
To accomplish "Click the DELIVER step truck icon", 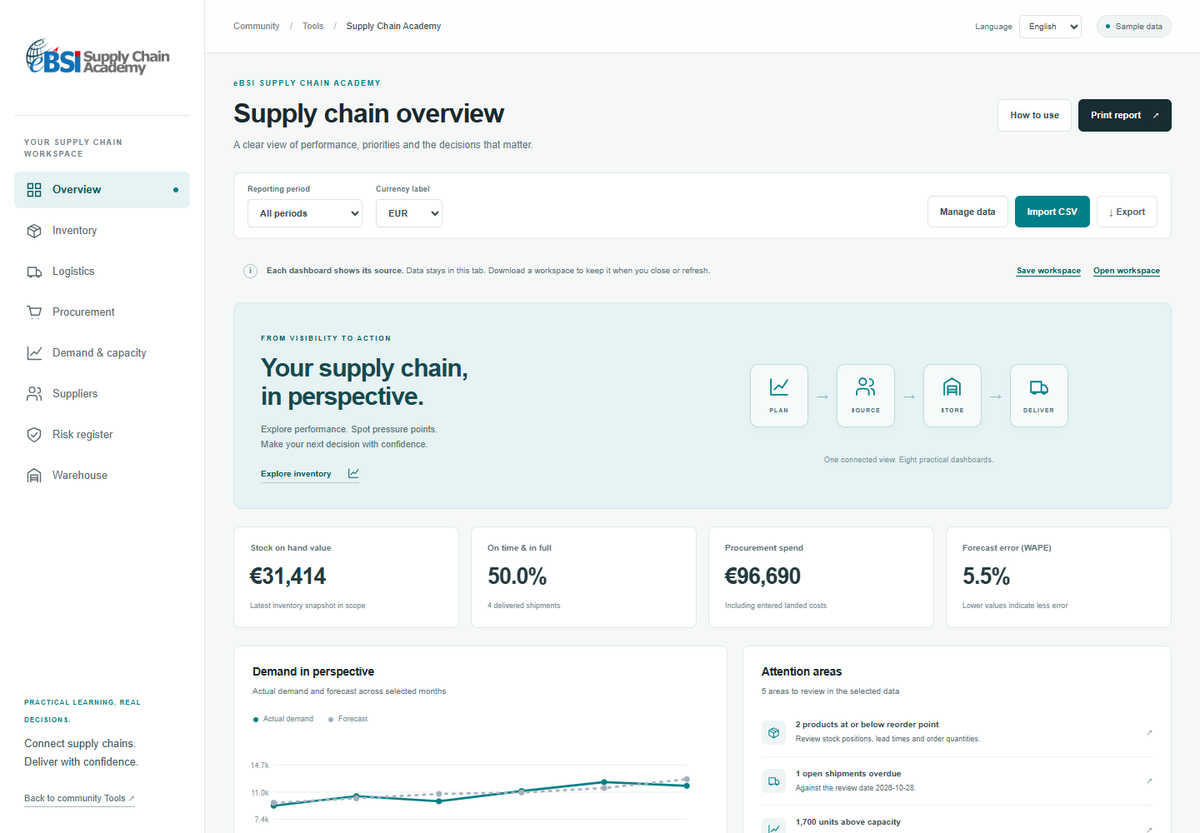I will pyautogui.click(x=1039, y=387).
